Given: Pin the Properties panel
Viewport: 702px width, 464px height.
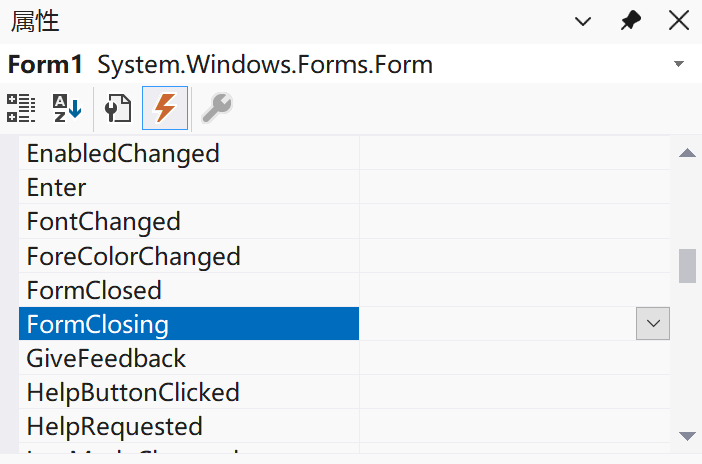Looking at the screenshot, I should [631, 21].
